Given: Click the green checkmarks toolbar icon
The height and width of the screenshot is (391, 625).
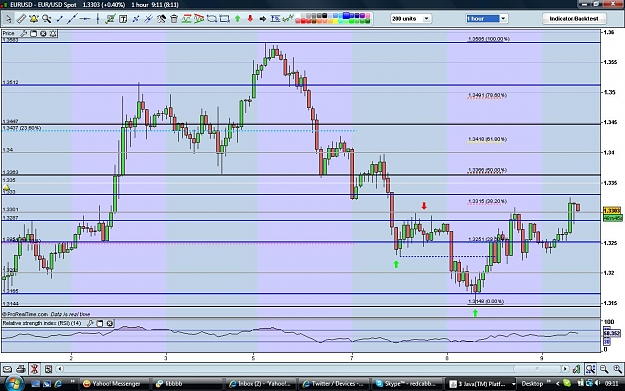Looking at the screenshot, I should click(x=288, y=19).
